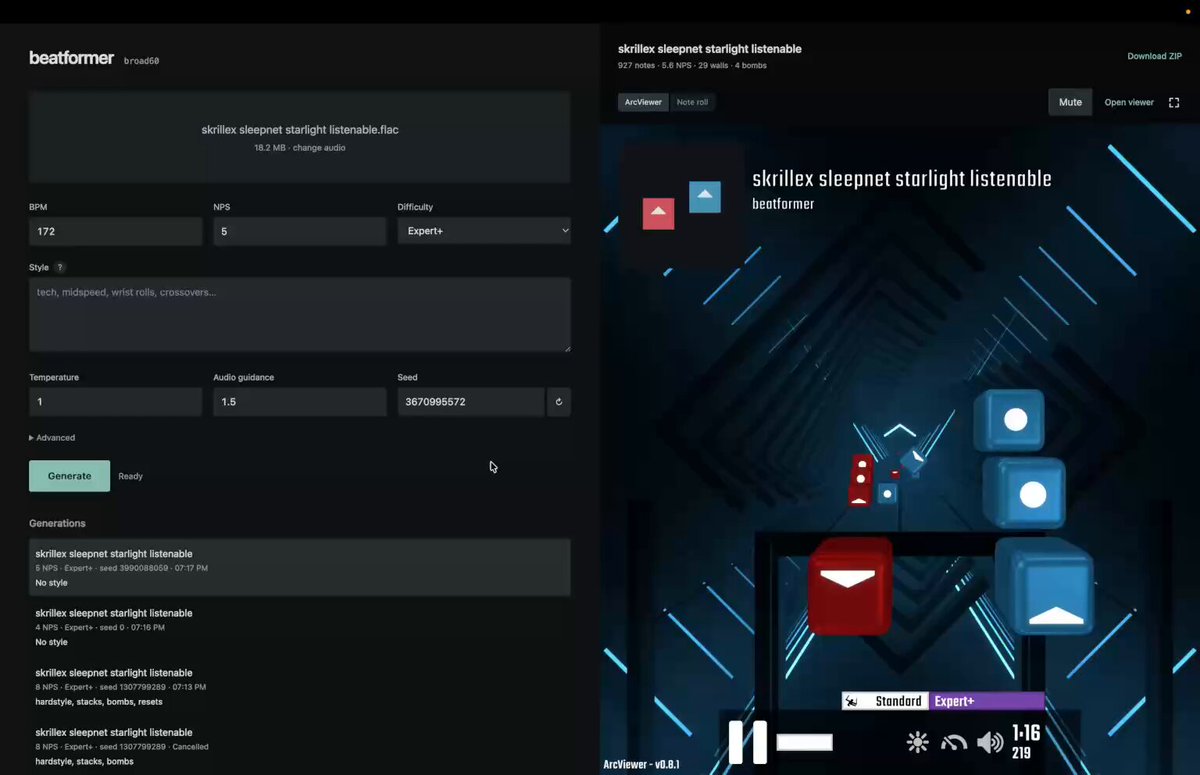Click the NPS input field
This screenshot has width=1200, height=775.
[x=300, y=231]
